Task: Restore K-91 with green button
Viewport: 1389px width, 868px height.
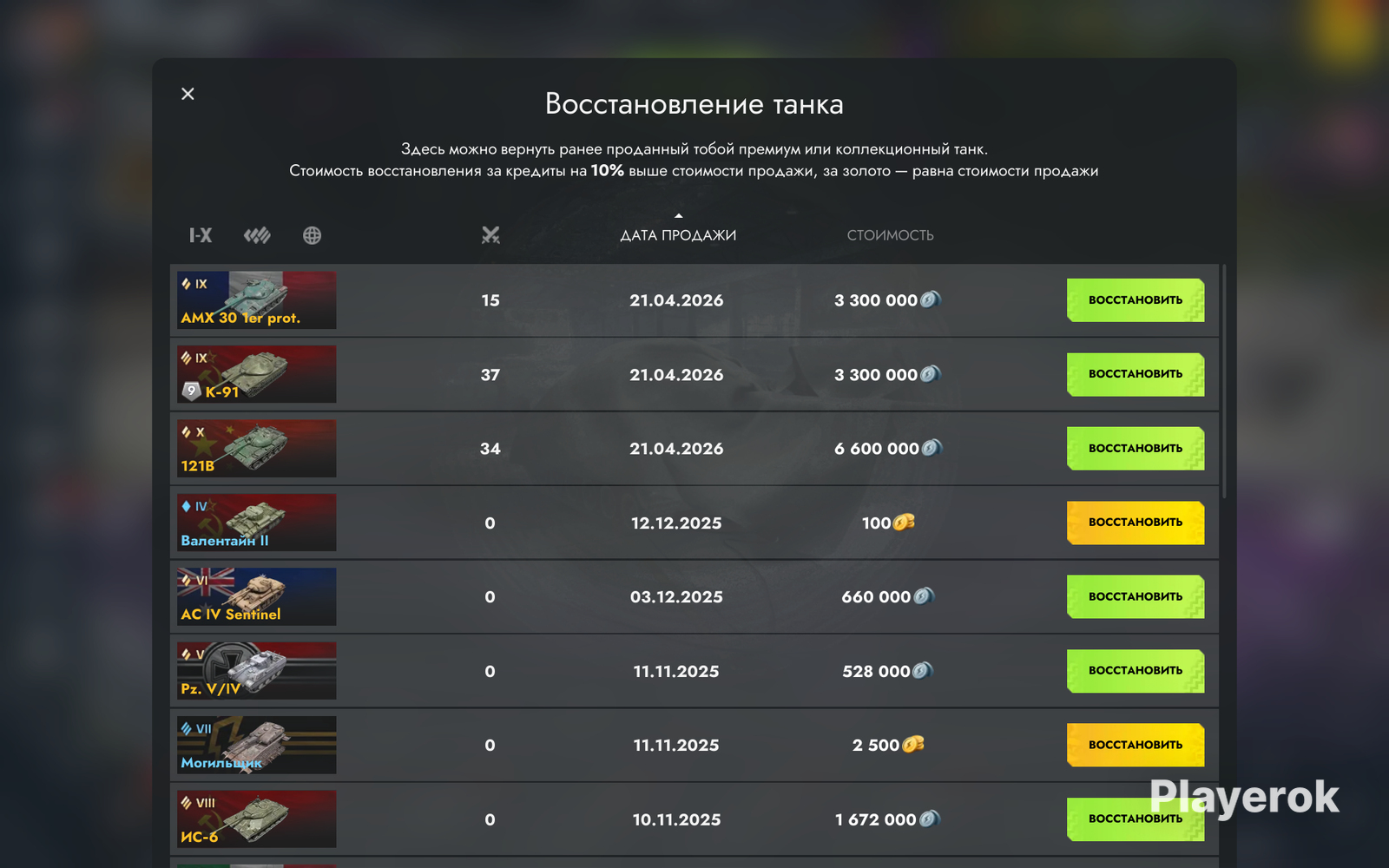Action: (1136, 374)
